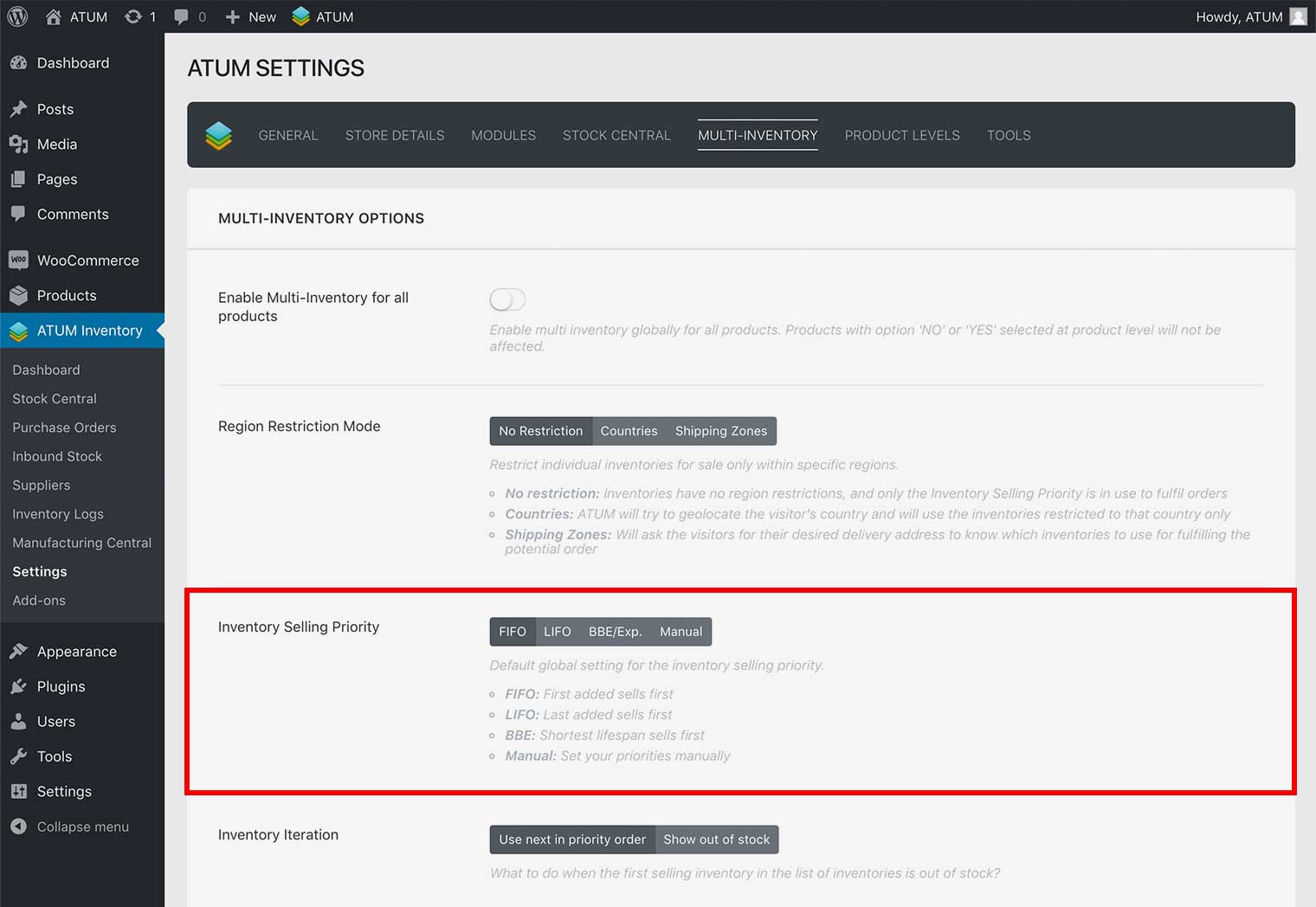Select Manual selling priority button
This screenshot has height=907, width=1316.
point(681,632)
